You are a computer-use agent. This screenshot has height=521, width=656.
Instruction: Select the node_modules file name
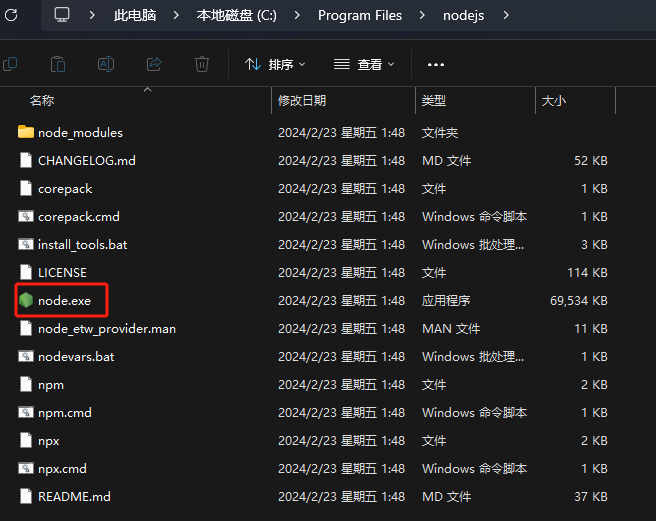pos(80,133)
